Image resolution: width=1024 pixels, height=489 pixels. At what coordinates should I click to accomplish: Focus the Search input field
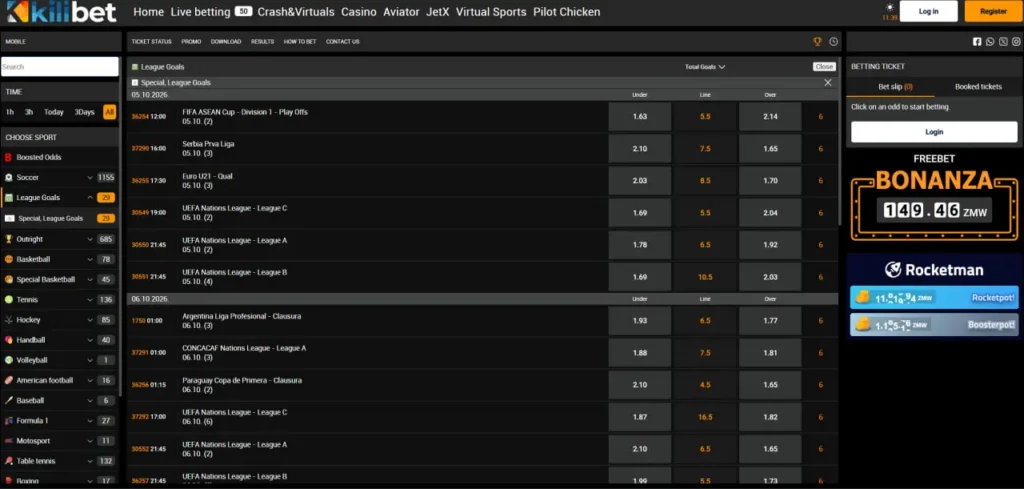click(x=59, y=67)
